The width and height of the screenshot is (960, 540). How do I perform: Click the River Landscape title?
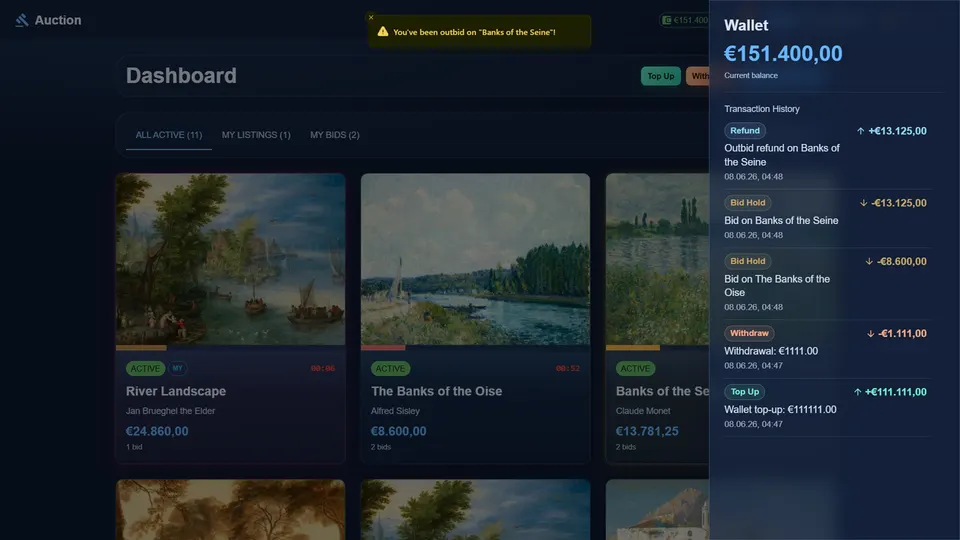(176, 391)
